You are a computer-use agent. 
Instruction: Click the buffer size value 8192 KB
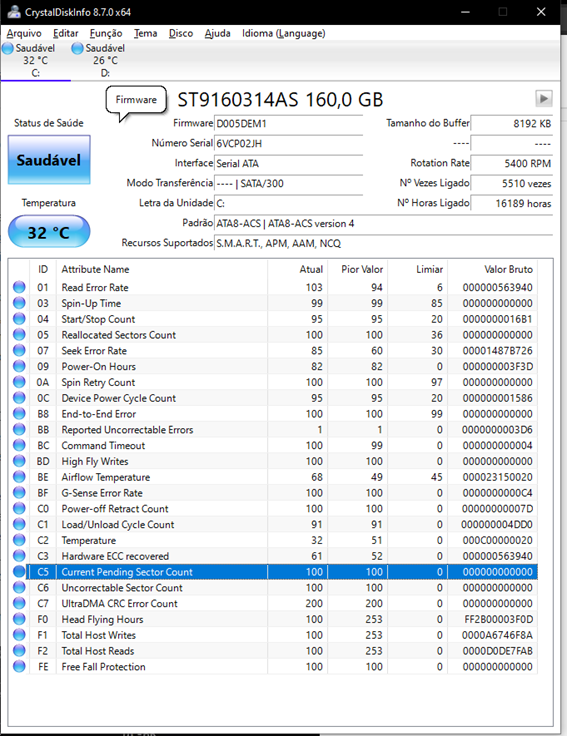point(512,123)
